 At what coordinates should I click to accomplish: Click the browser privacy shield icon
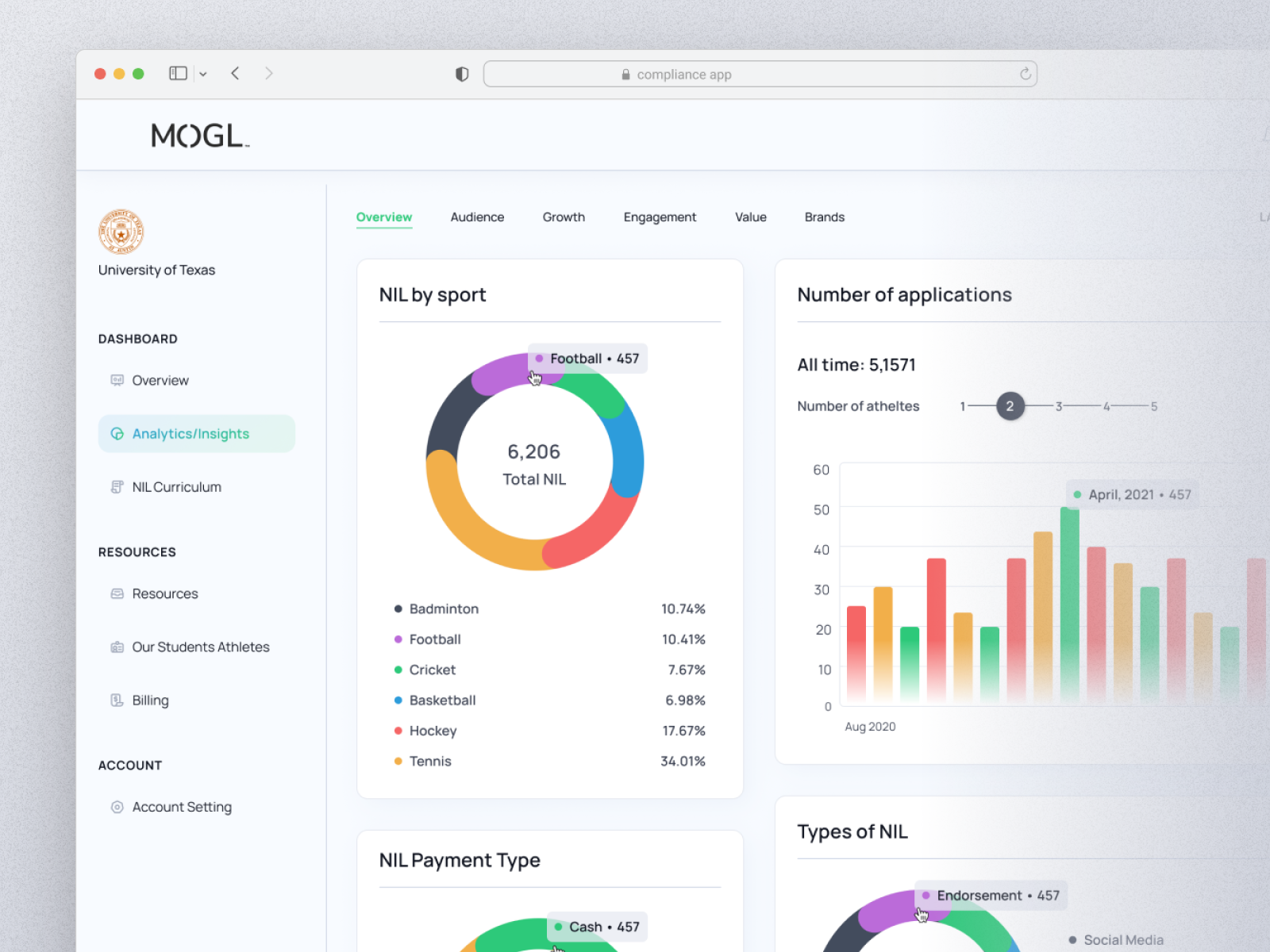tap(461, 74)
